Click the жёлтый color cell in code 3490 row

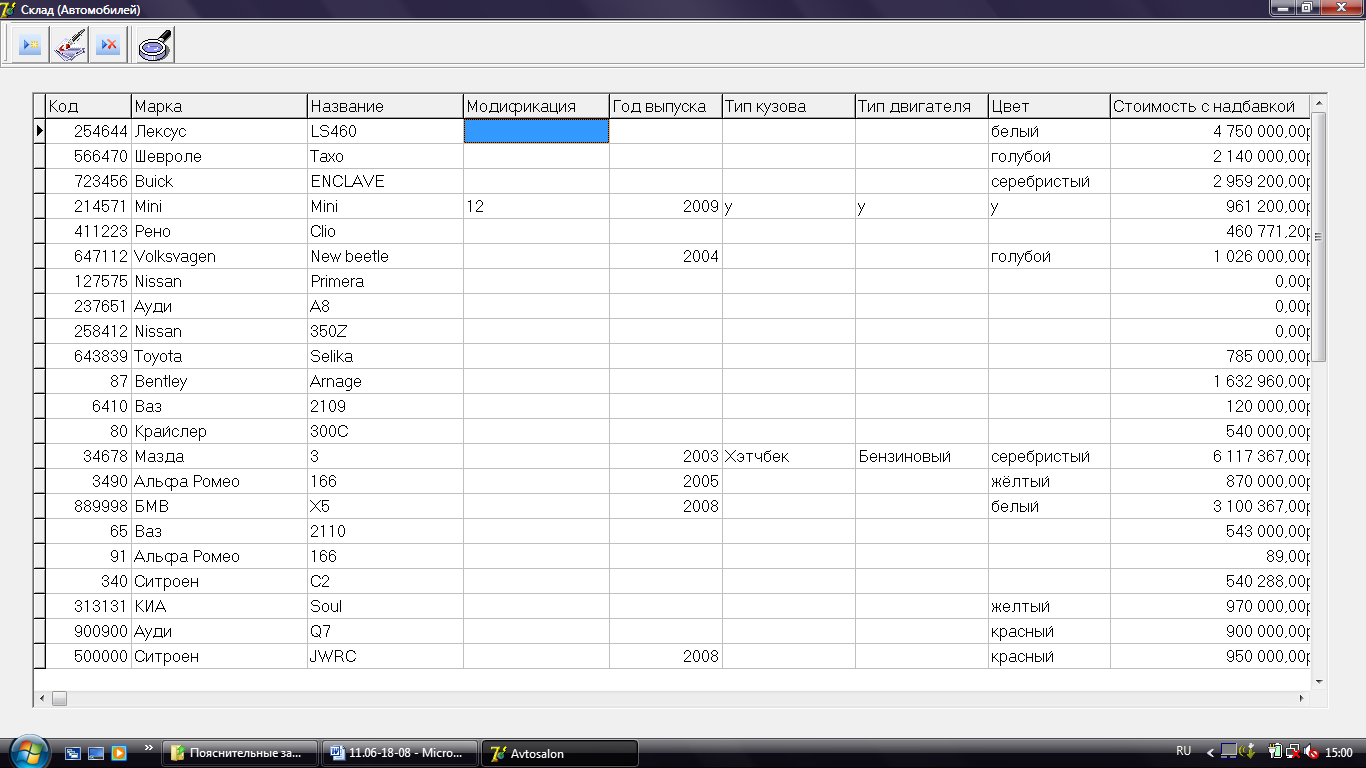pyautogui.click(x=1049, y=481)
